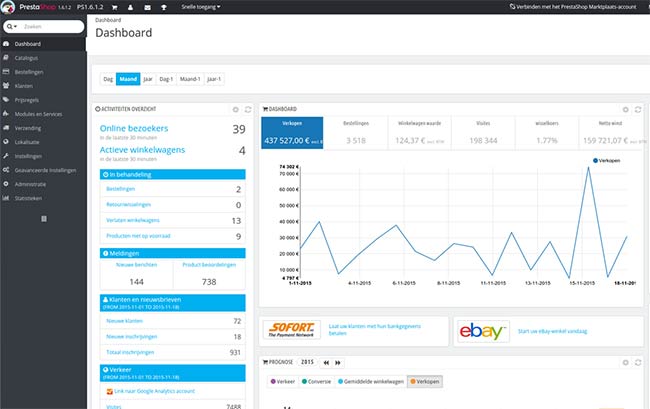
Task: Select the Maand date range tab
Action: tap(128, 79)
